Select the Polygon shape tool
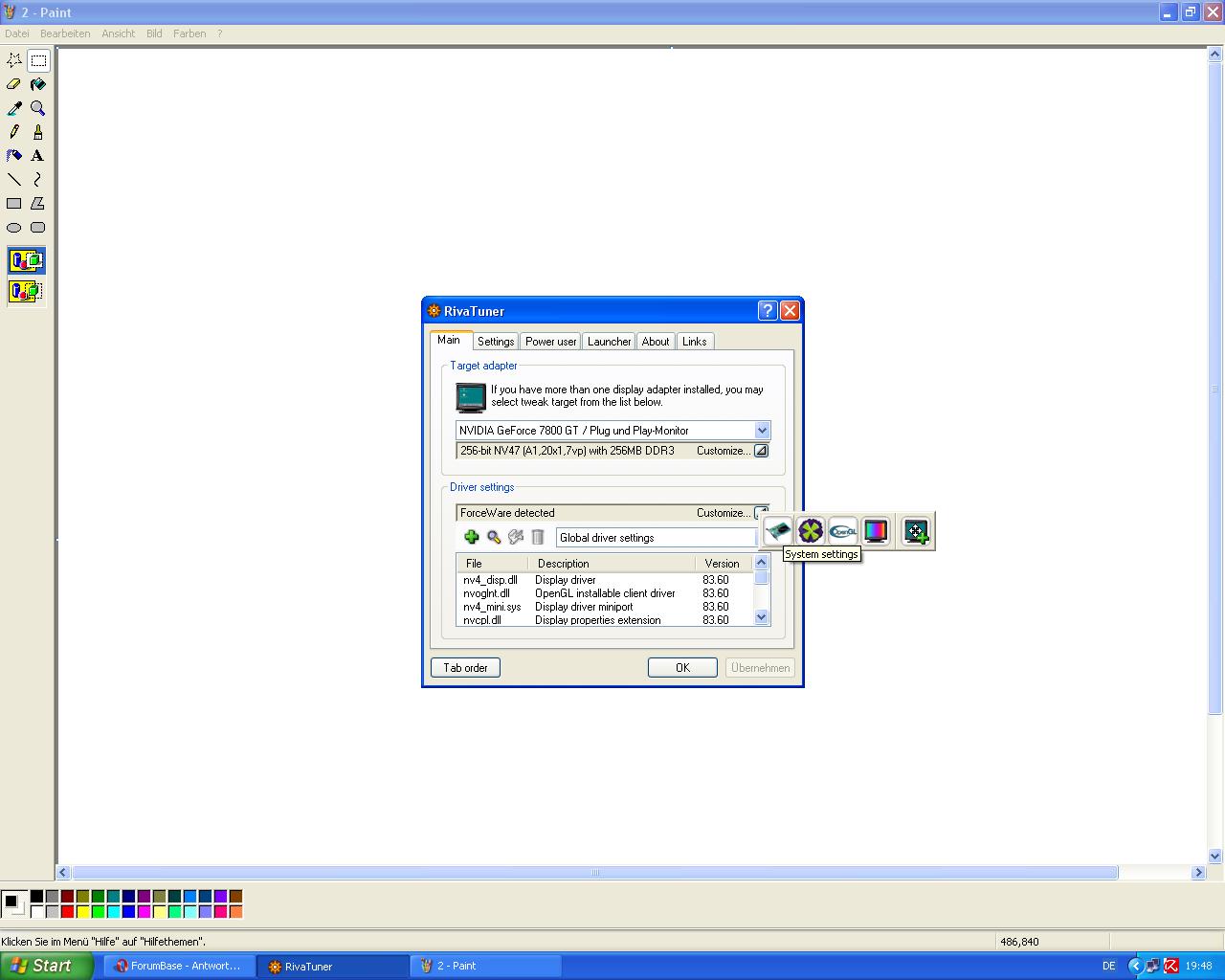Screen dimensions: 1225x980 38,204
